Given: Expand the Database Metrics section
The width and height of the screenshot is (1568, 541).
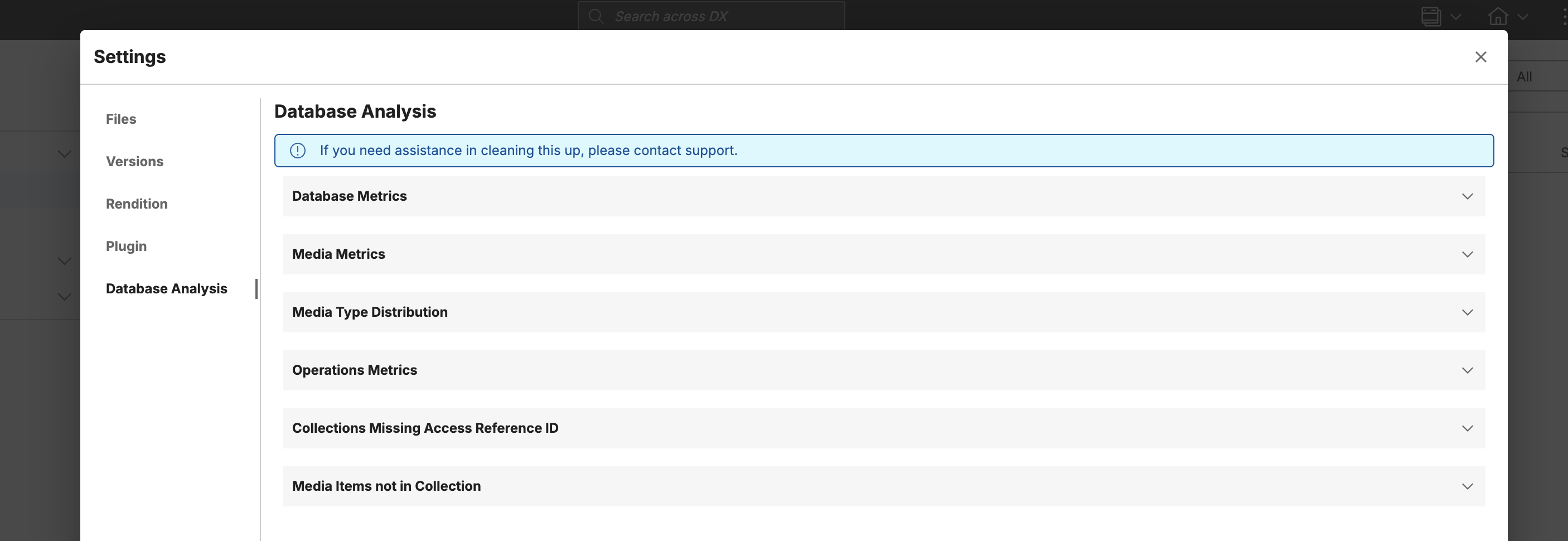Looking at the screenshot, I should pos(1468,196).
